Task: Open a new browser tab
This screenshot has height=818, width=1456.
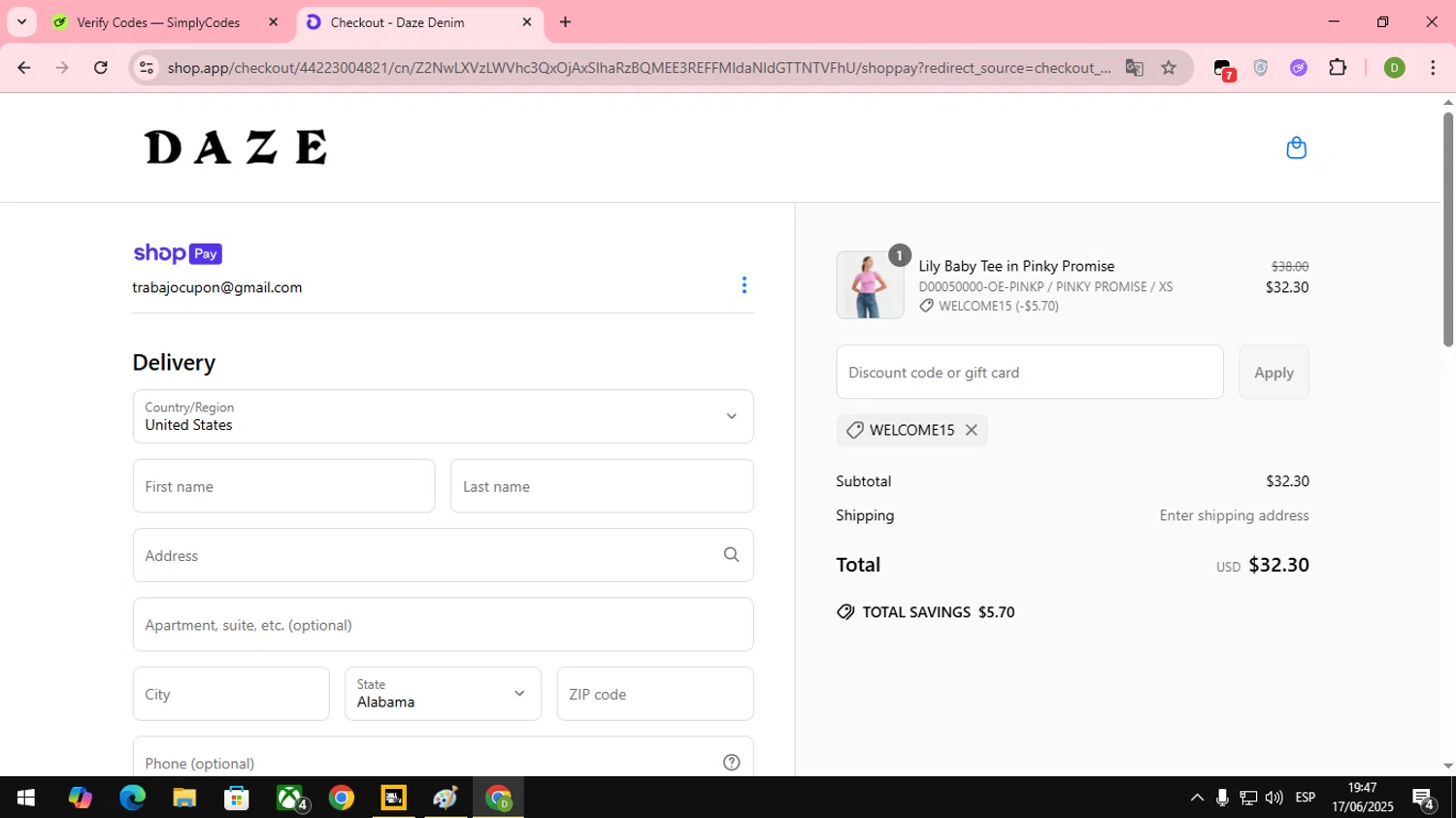Action: pos(565,21)
